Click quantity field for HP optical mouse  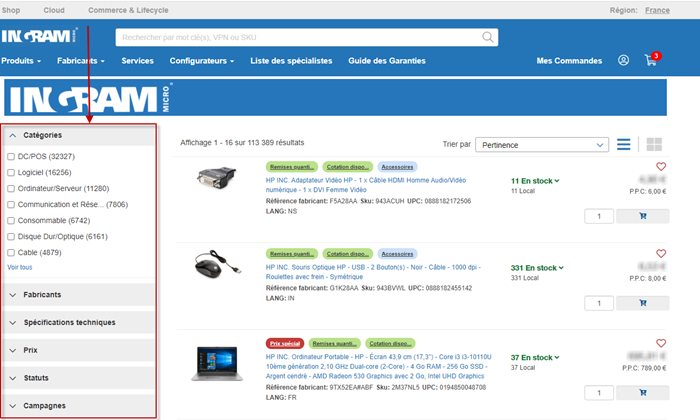click(x=599, y=303)
